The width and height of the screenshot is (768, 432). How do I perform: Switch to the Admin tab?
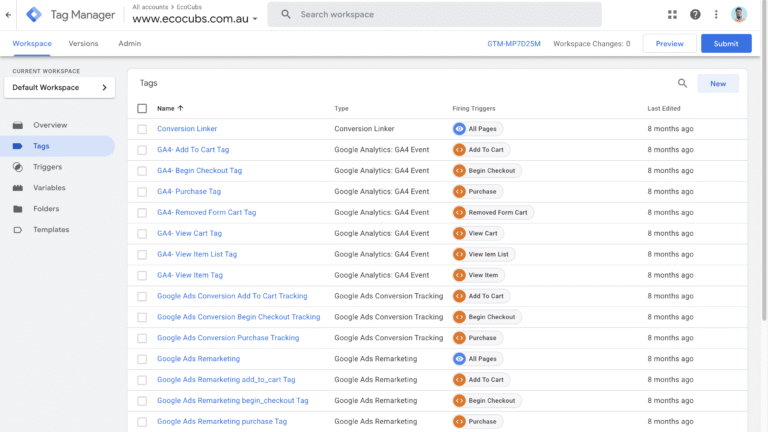tap(129, 44)
